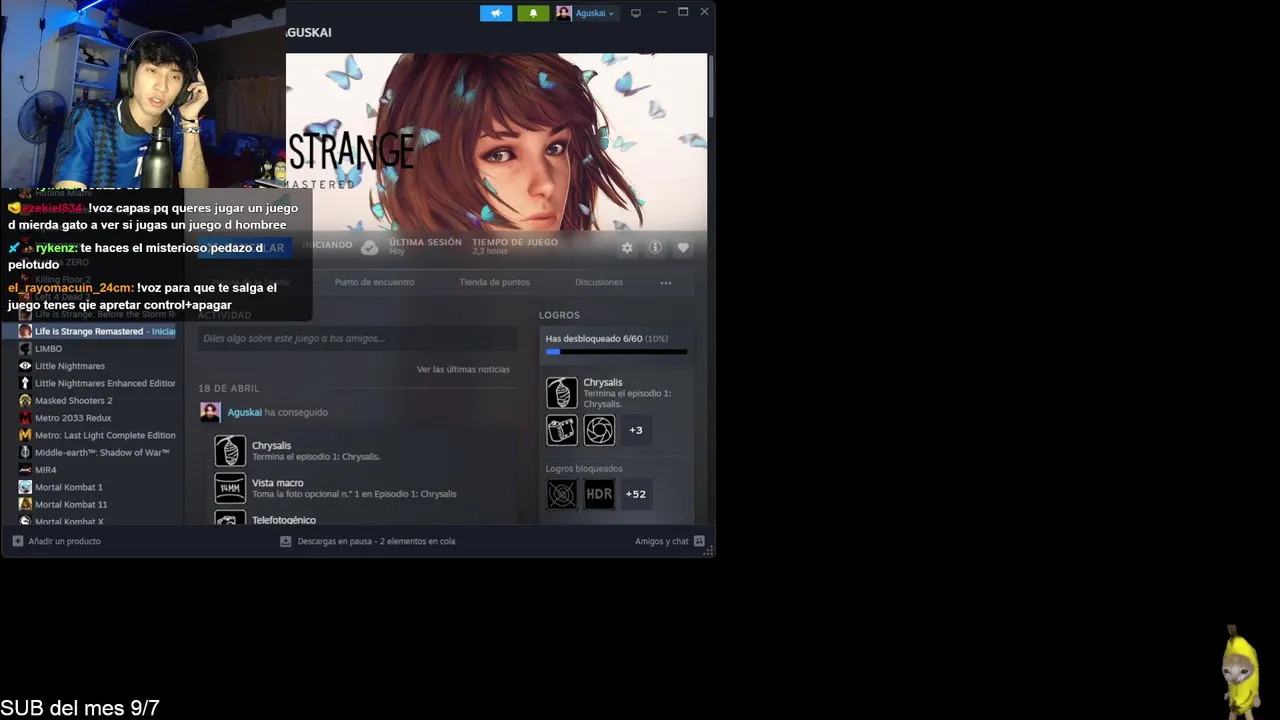This screenshot has width=1280, height=720.
Task: Open Punto de encuentro tab
Action: click(x=374, y=282)
